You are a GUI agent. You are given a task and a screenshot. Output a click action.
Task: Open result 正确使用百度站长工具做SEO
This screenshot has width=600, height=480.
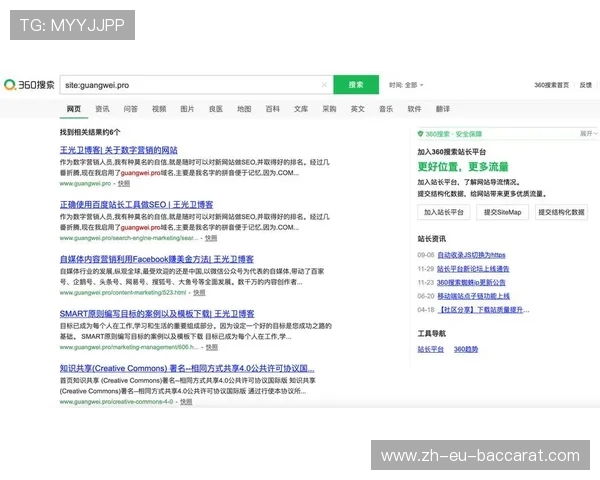(x=137, y=205)
